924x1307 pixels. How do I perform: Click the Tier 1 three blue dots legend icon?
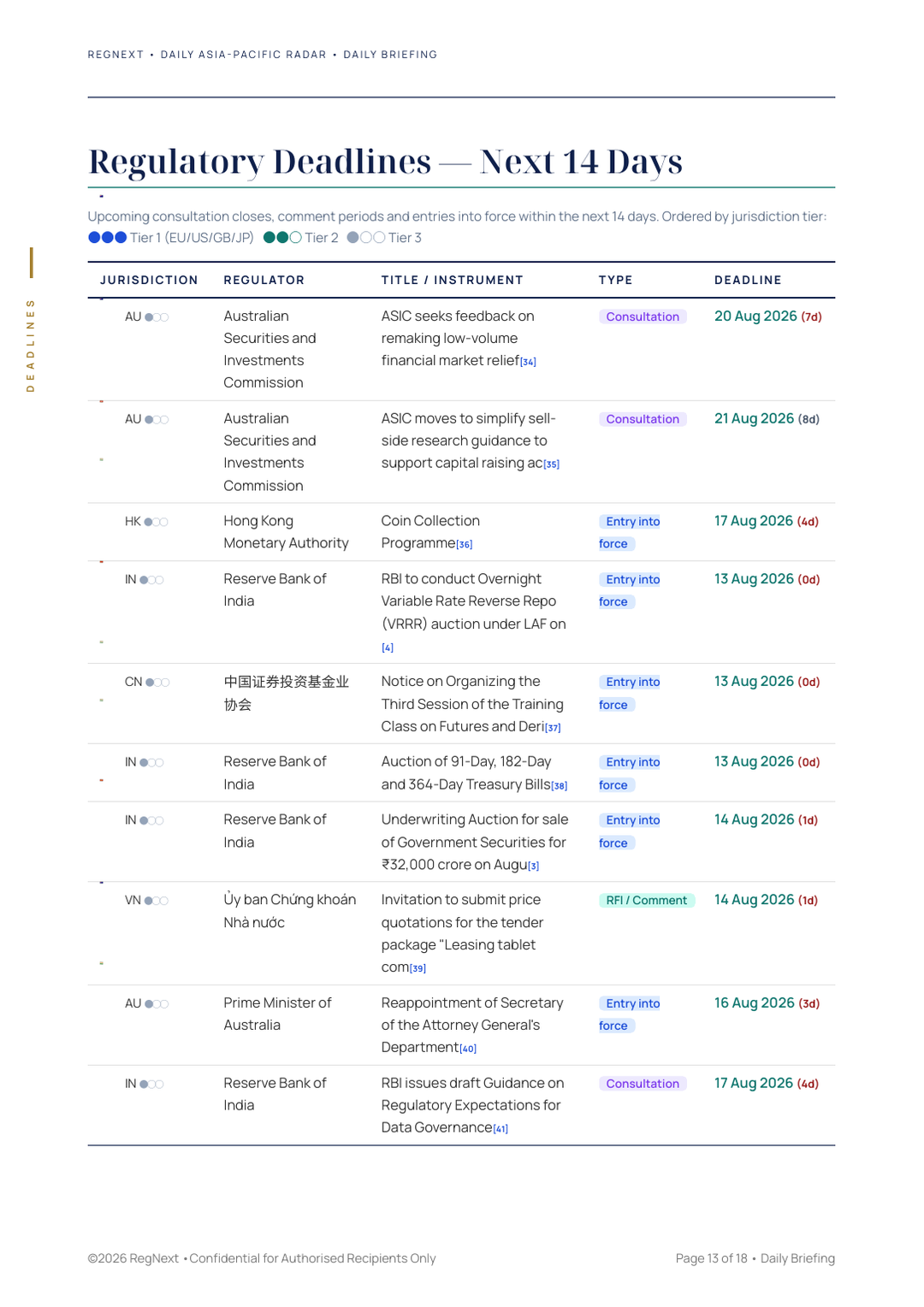click(108, 238)
